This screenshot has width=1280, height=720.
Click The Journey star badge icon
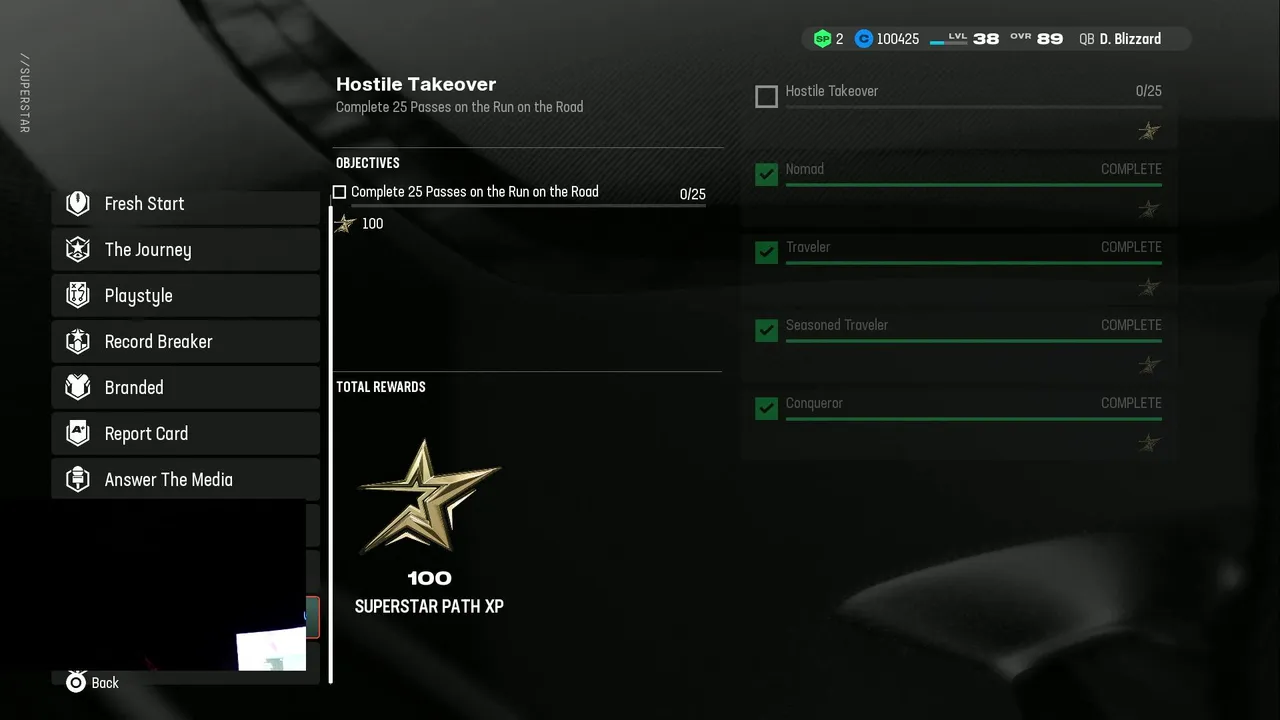coord(78,249)
